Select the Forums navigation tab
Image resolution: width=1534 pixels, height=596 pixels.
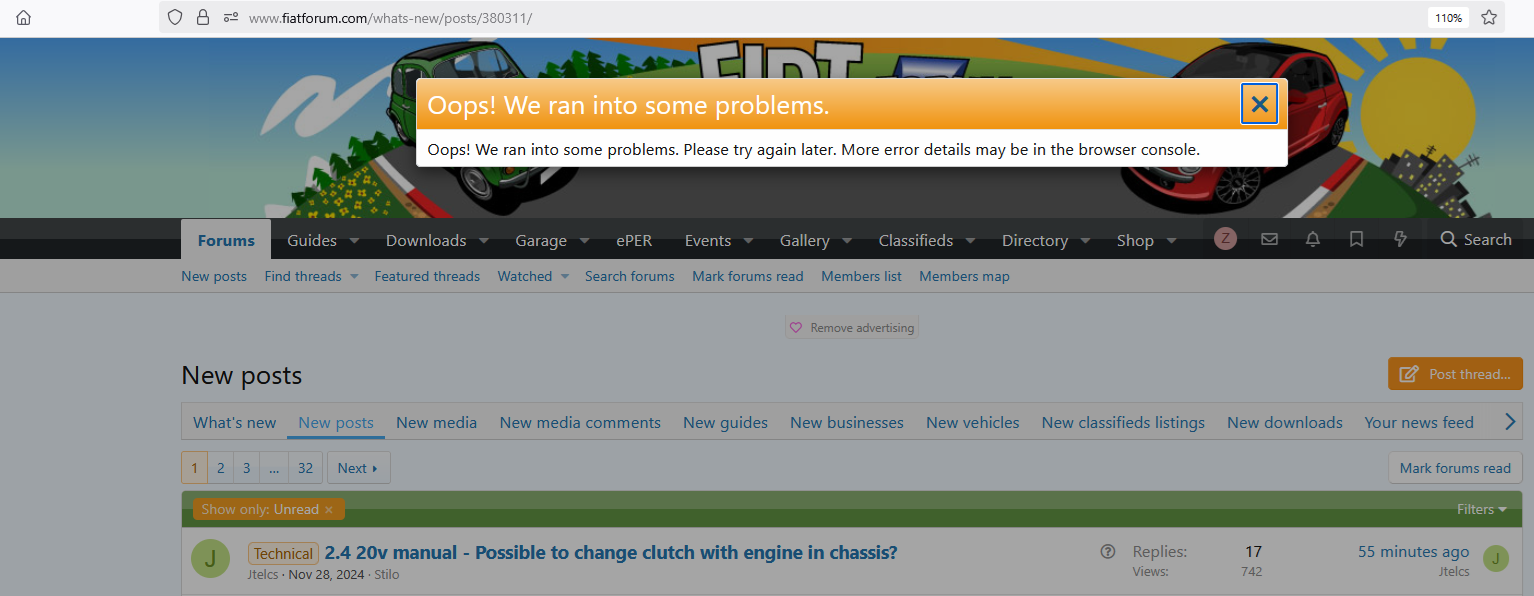226,240
